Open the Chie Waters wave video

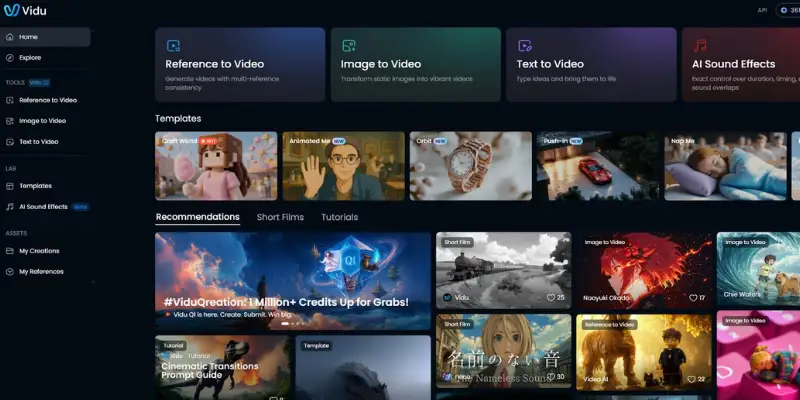(x=758, y=269)
